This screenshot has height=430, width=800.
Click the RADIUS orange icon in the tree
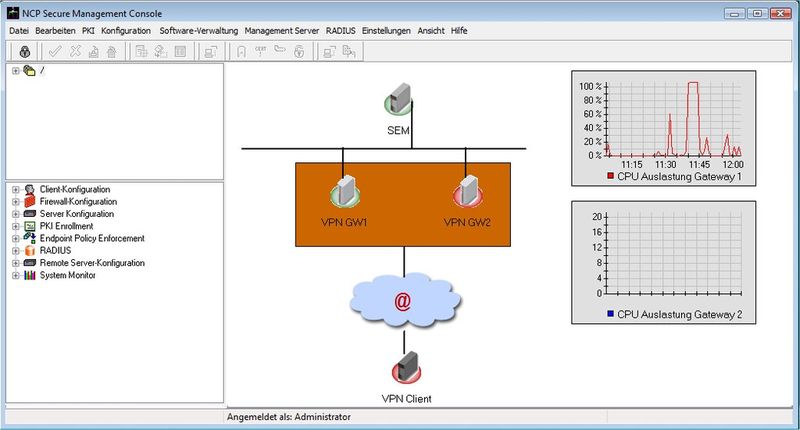30,250
